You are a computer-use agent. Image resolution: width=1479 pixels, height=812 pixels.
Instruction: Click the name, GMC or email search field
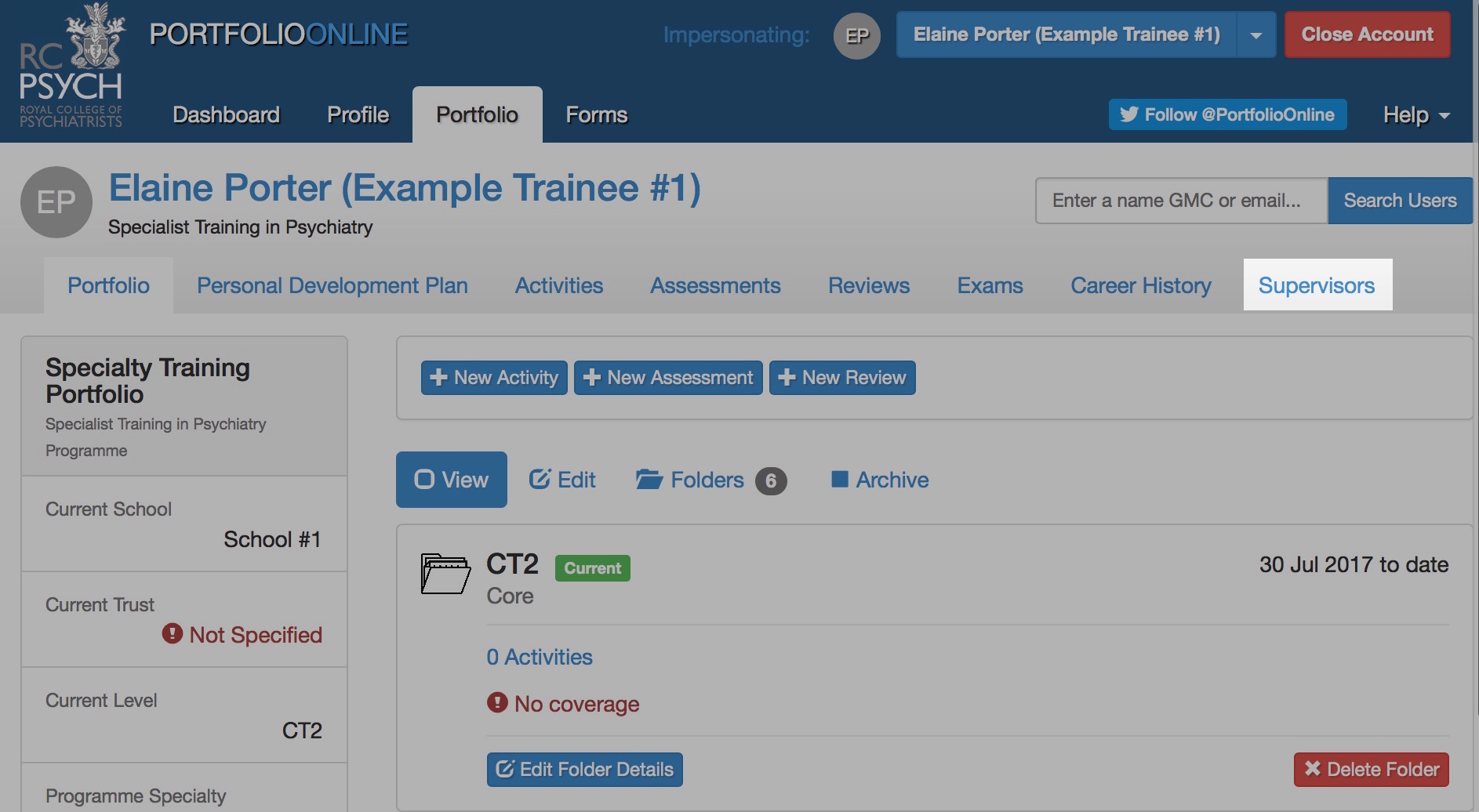click(x=1181, y=201)
